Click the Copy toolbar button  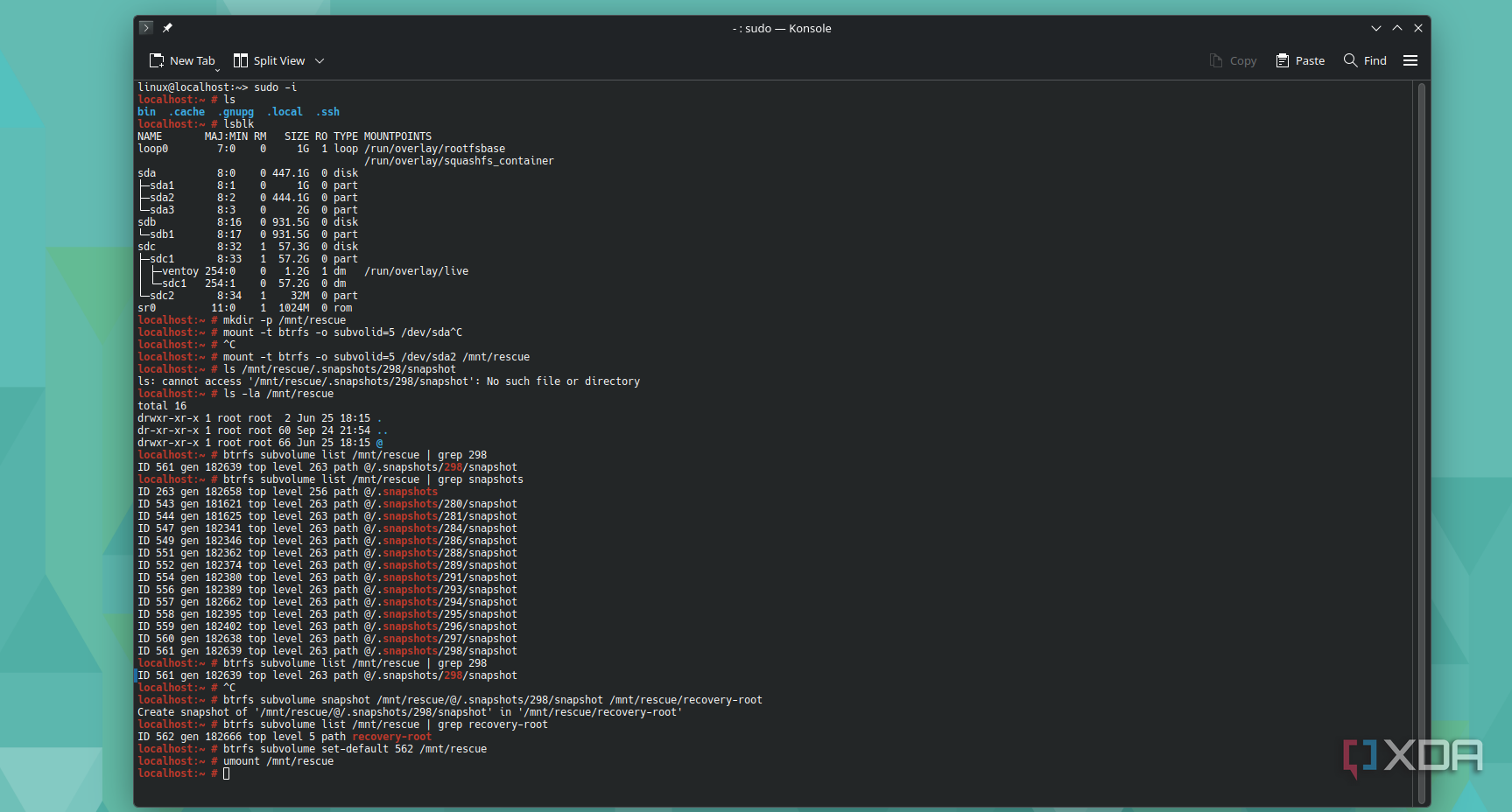tap(1233, 60)
